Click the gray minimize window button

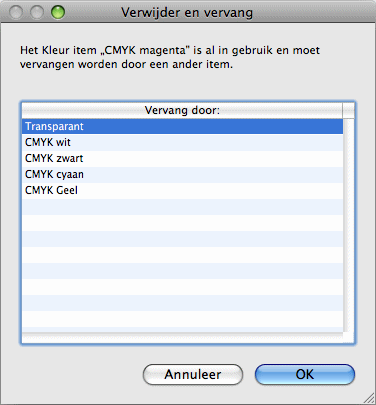pyautogui.click(x=37, y=12)
